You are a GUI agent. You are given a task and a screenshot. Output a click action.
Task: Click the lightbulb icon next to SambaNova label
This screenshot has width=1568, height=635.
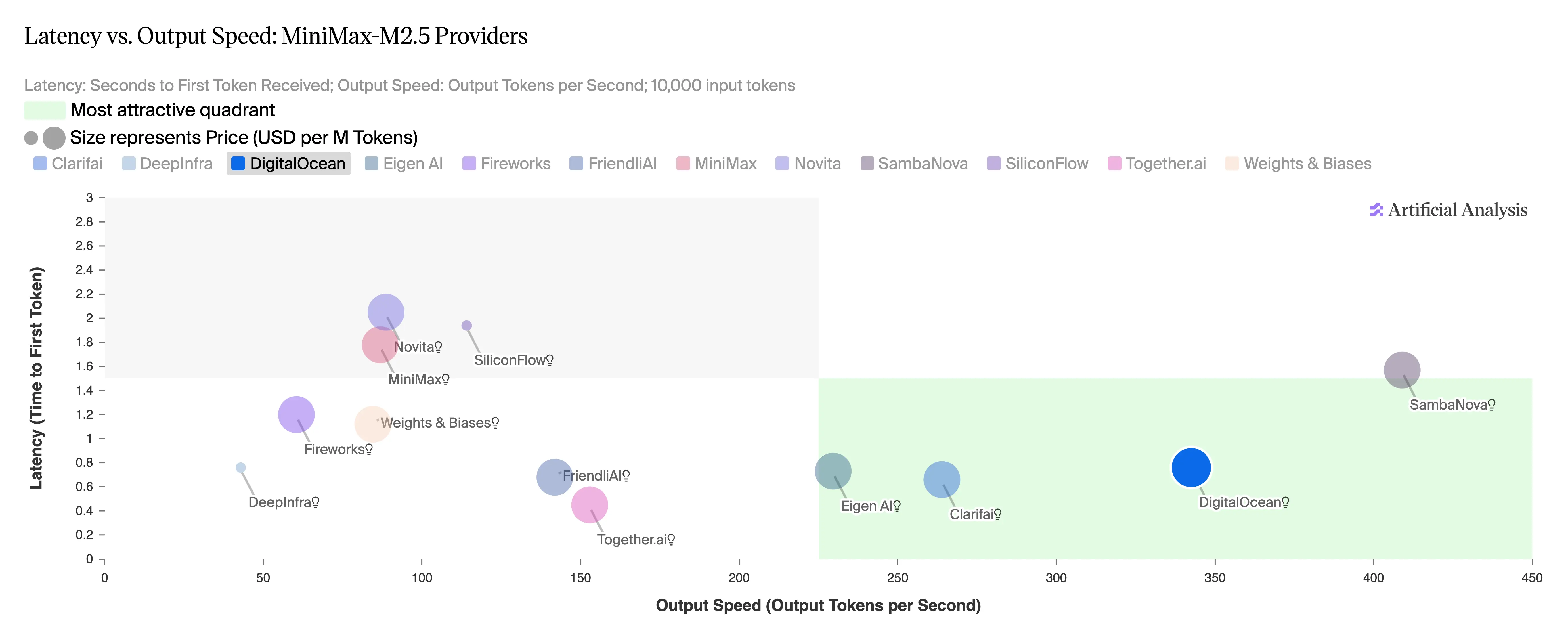[x=1491, y=405]
